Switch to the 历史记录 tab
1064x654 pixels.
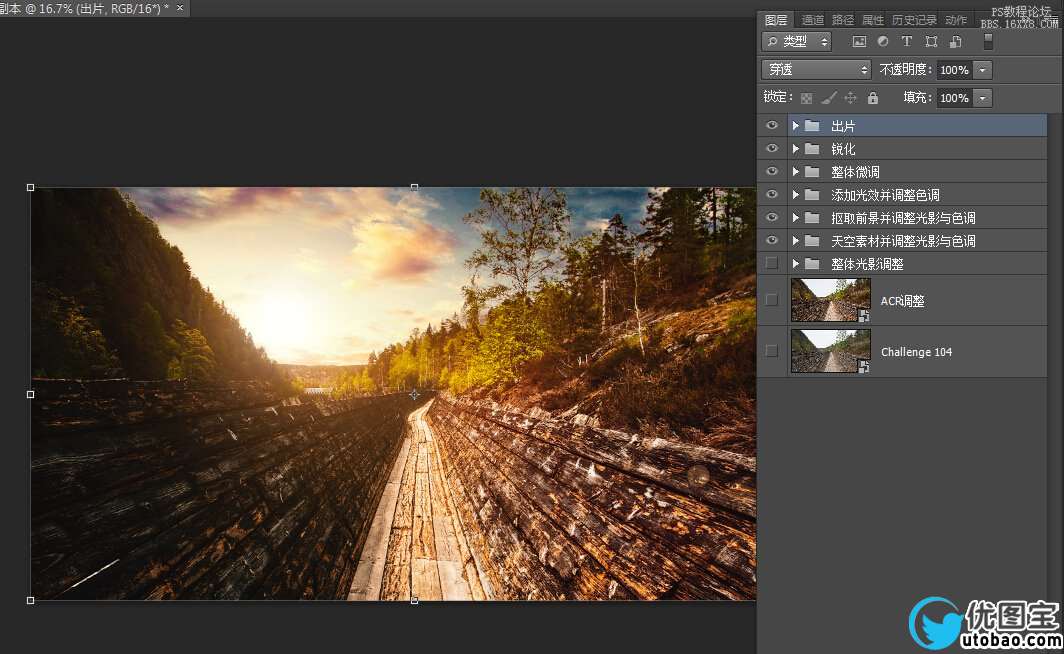[914, 20]
